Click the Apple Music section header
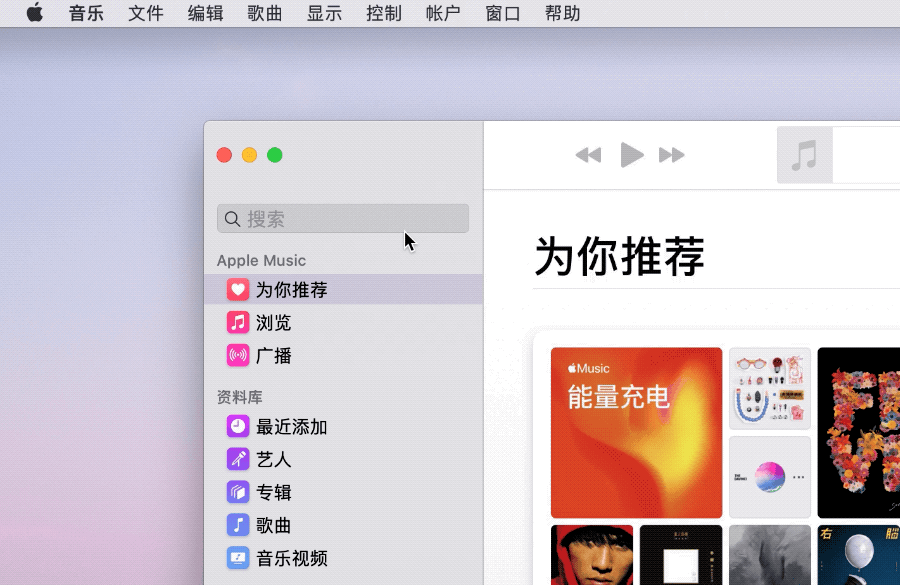This screenshot has width=900, height=585. 261,261
